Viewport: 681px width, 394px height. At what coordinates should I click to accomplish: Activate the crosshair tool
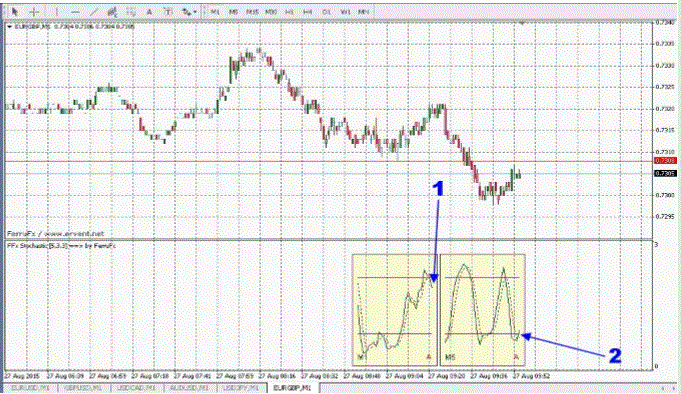pyautogui.click(x=34, y=12)
